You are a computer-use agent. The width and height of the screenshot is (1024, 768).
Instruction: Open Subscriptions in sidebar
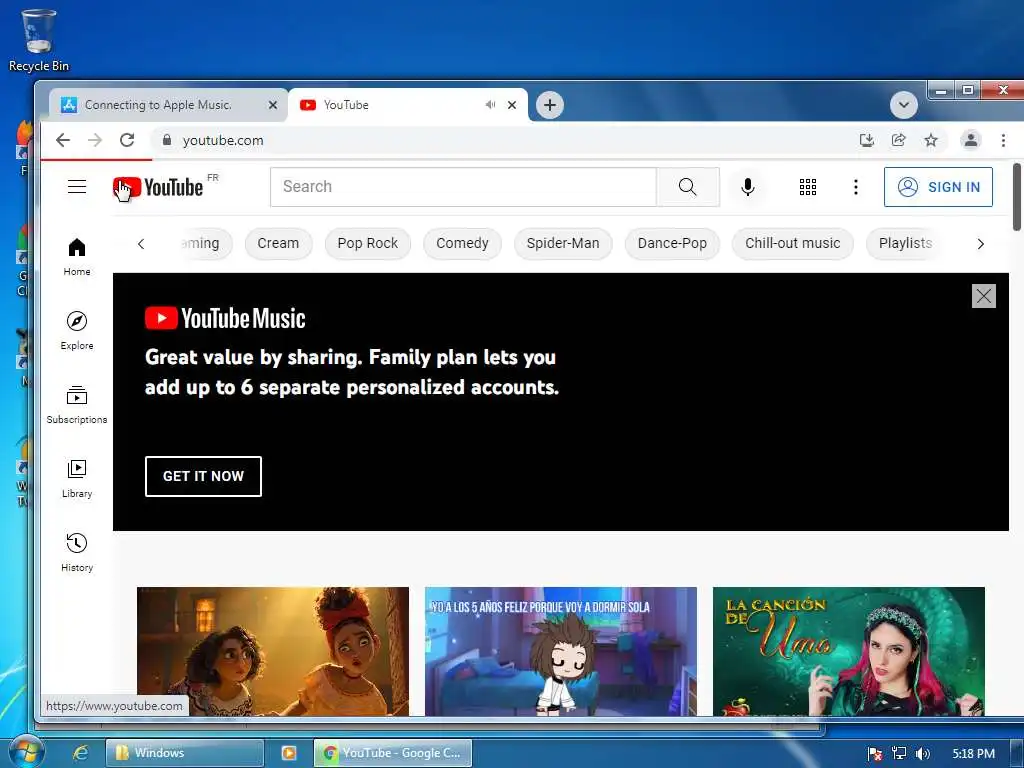coord(77,405)
